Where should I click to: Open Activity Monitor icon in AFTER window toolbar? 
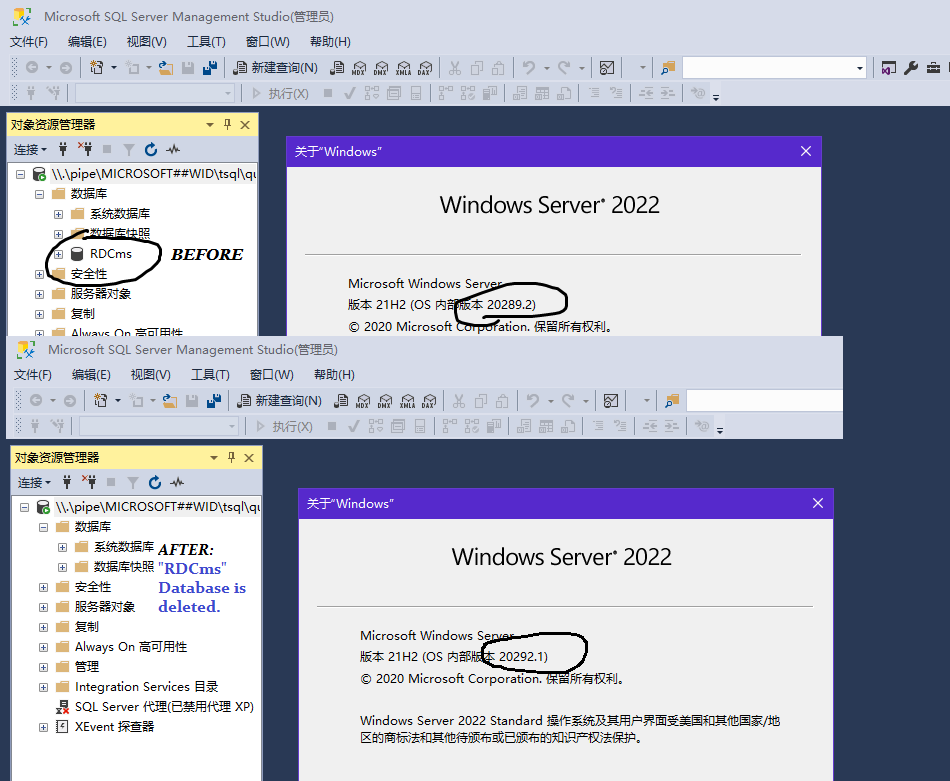[x=611, y=400]
